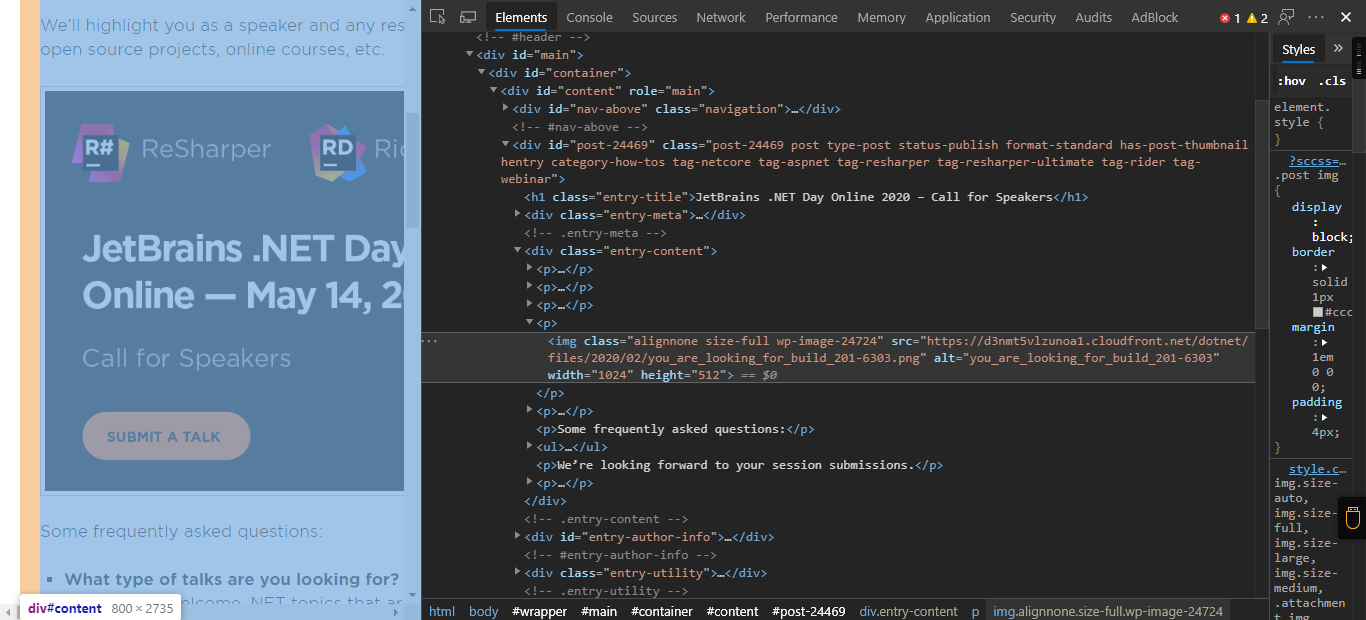Collapse the div#post-24469 node
This screenshot has height=620, width=1366.
click(x=505, y=145)
